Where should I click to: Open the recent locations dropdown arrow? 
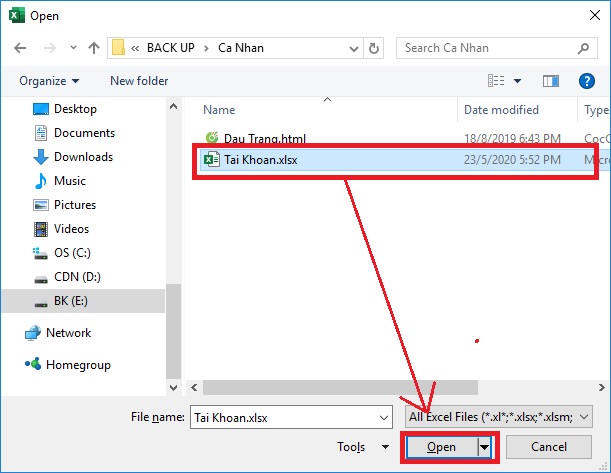(x=73, y=48)
